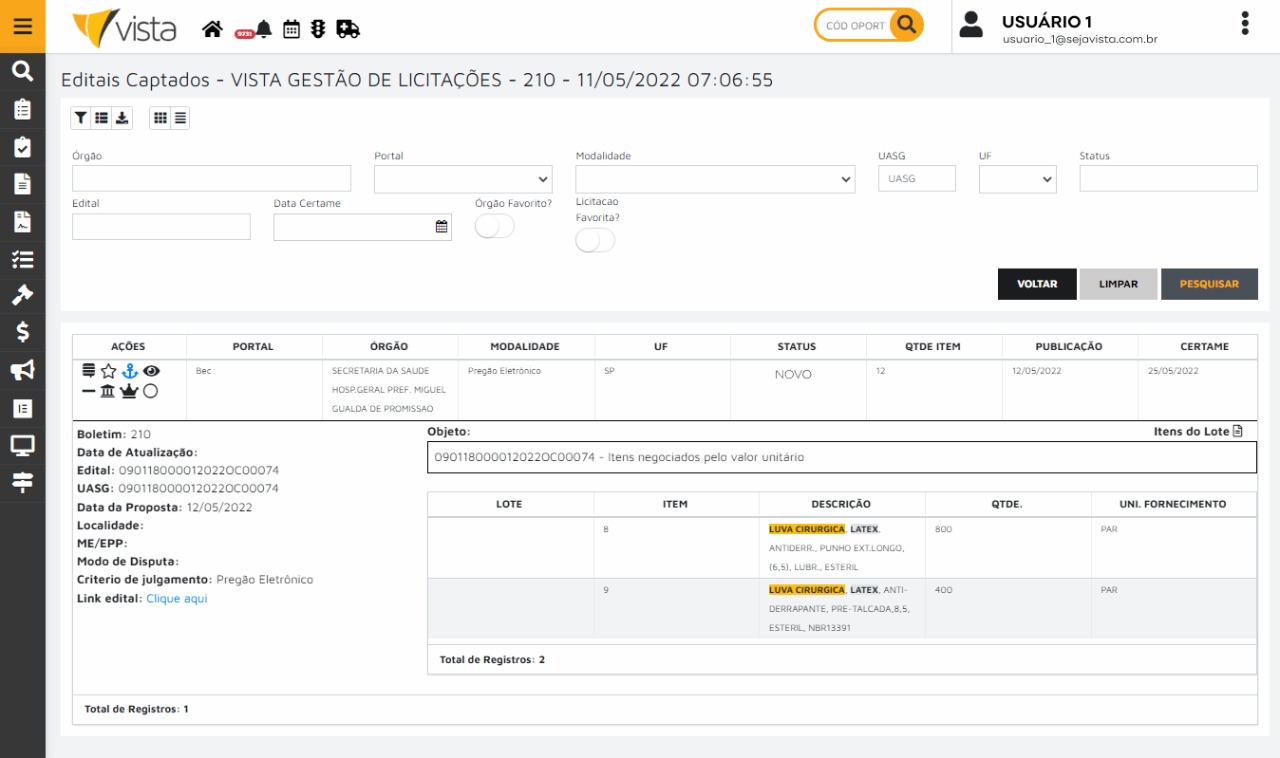Click the Vista logo
The width and height of the screenshot is (1280, 758).
[125, 28]
